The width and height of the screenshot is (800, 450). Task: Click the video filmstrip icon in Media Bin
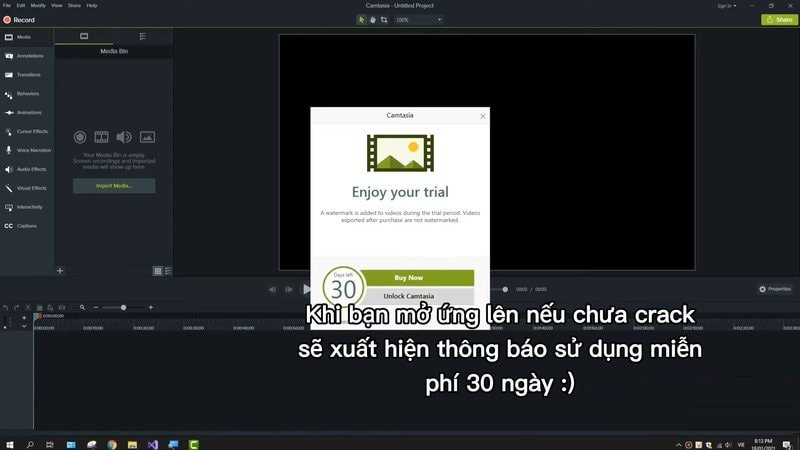(x=102, y=137)
